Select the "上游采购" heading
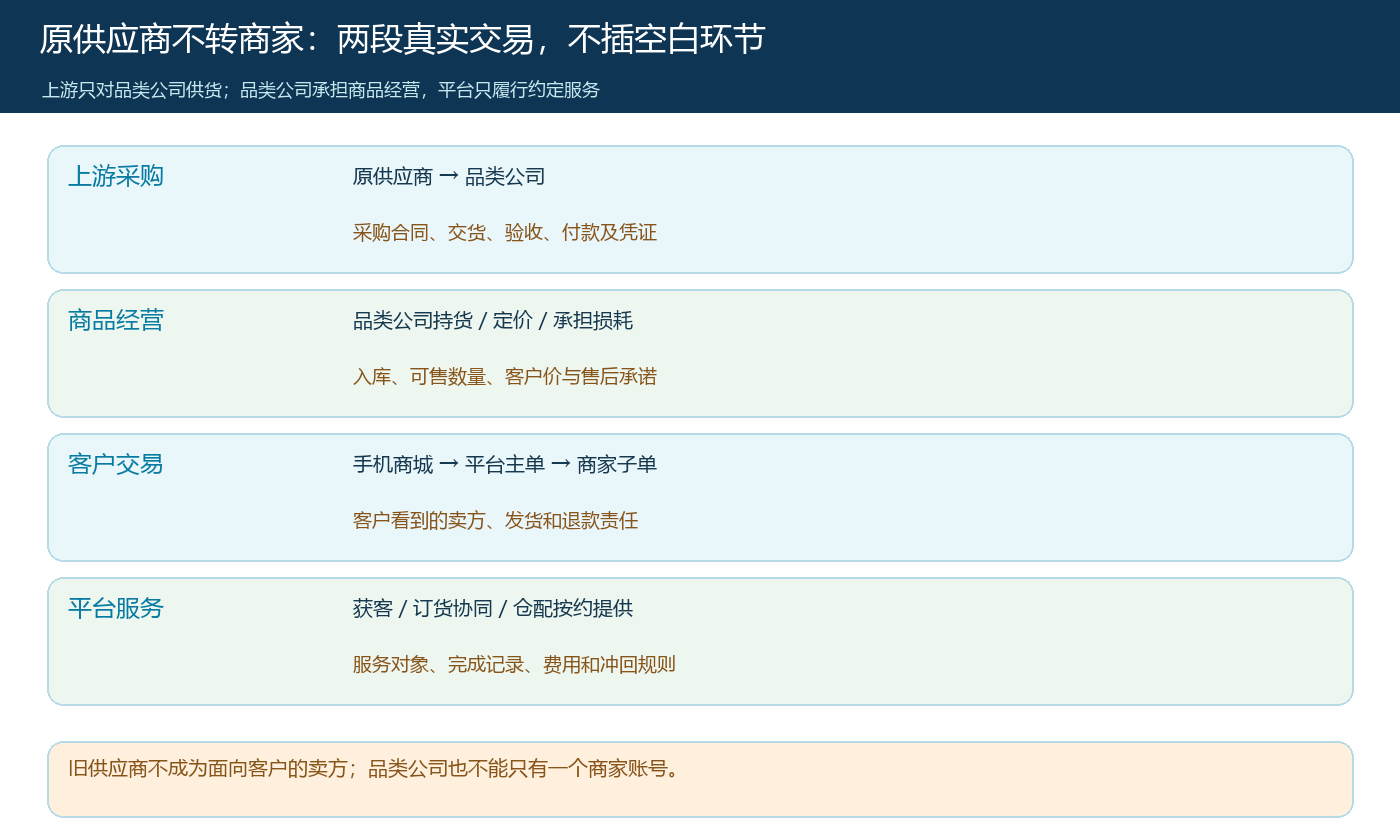Screen dimensions: 1400x830 click(116, 176)
